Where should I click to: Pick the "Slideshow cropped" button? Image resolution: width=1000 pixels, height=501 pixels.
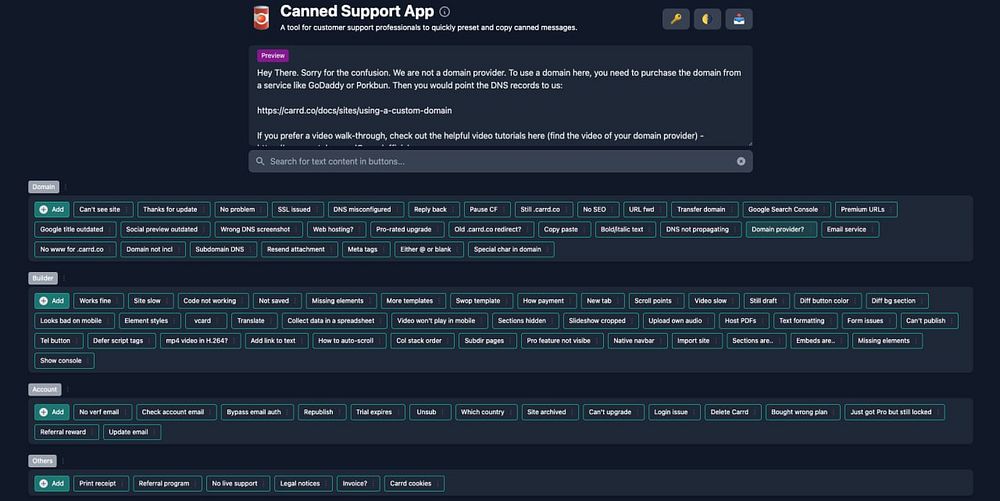(601, 320)
